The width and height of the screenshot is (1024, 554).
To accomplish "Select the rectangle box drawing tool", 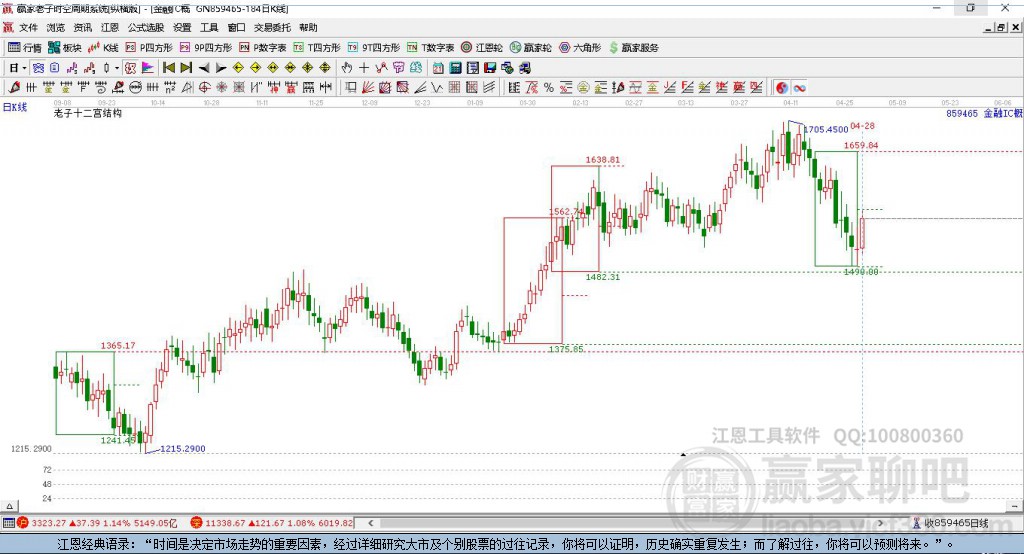I will point(351,88).
